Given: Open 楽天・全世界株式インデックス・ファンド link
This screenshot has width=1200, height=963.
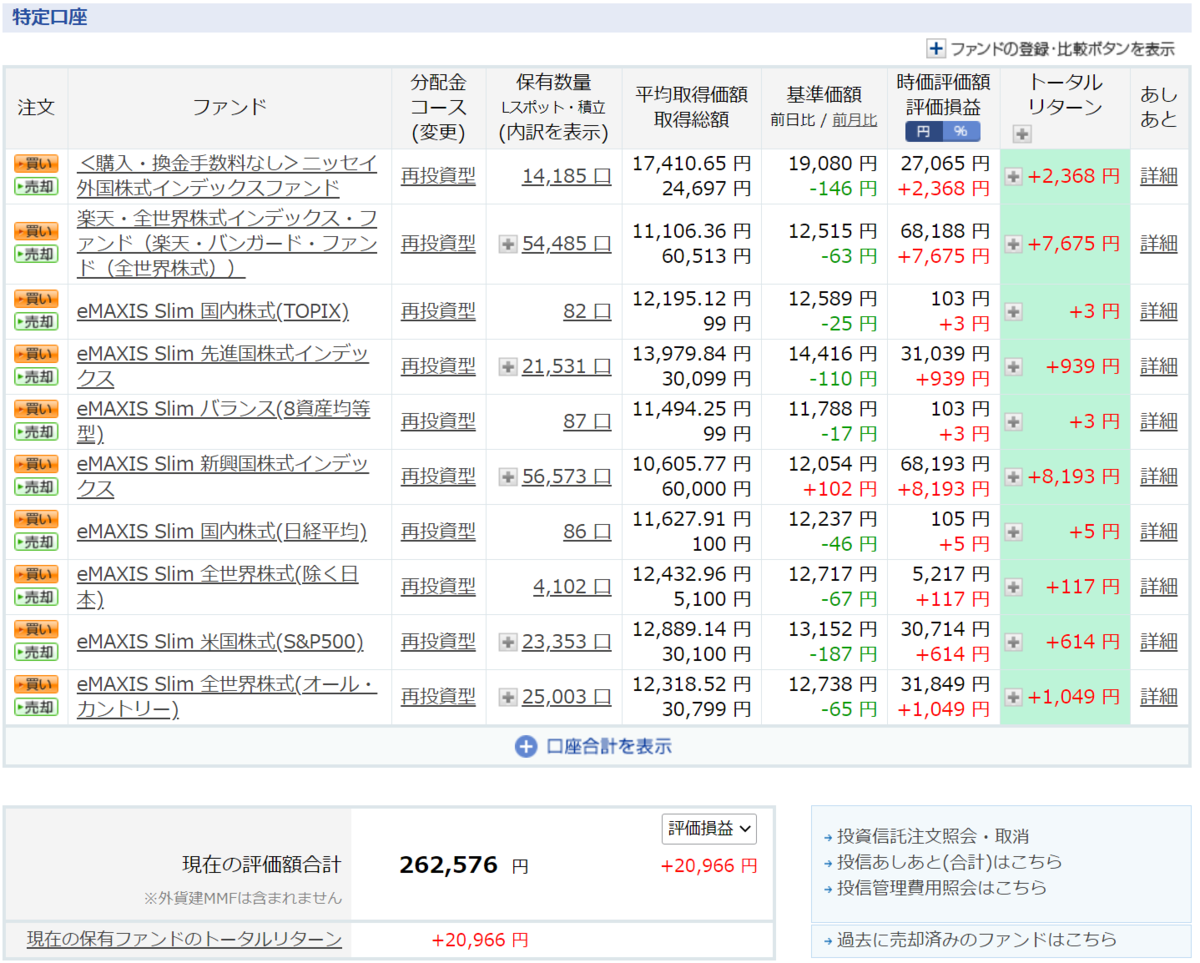Looking at the screenshot, I should coord(228,243).
